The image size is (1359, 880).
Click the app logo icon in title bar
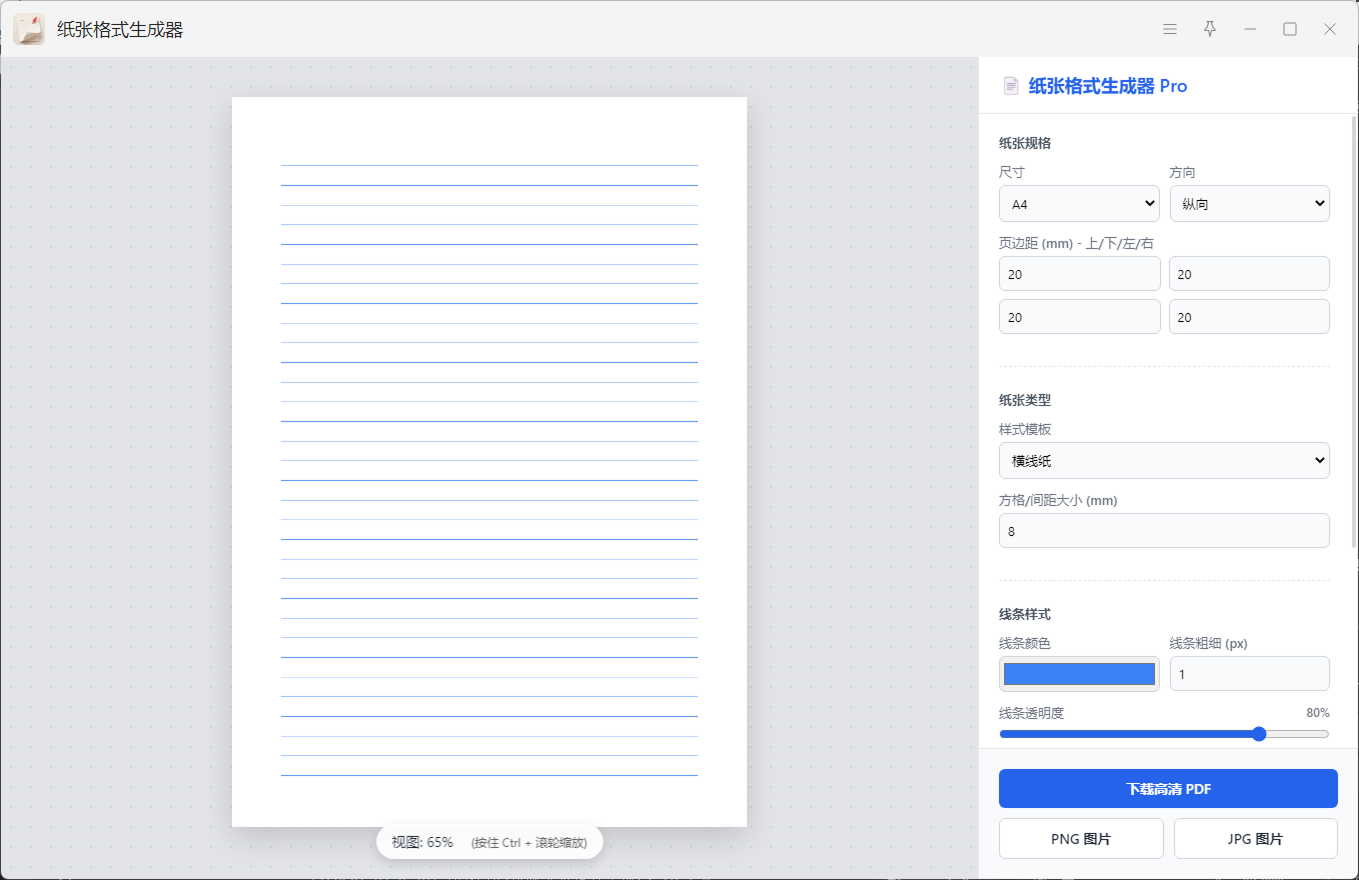[29, 29]
